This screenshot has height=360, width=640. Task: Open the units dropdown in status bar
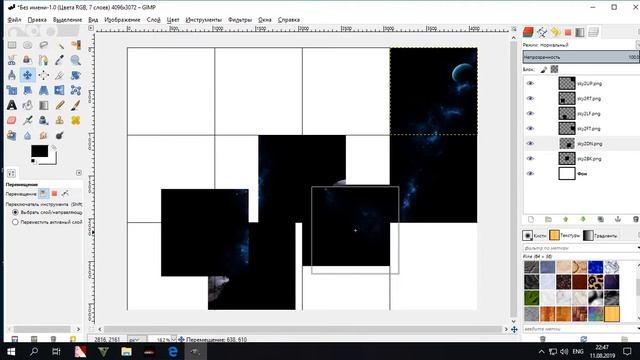click(x=137, y=339)
